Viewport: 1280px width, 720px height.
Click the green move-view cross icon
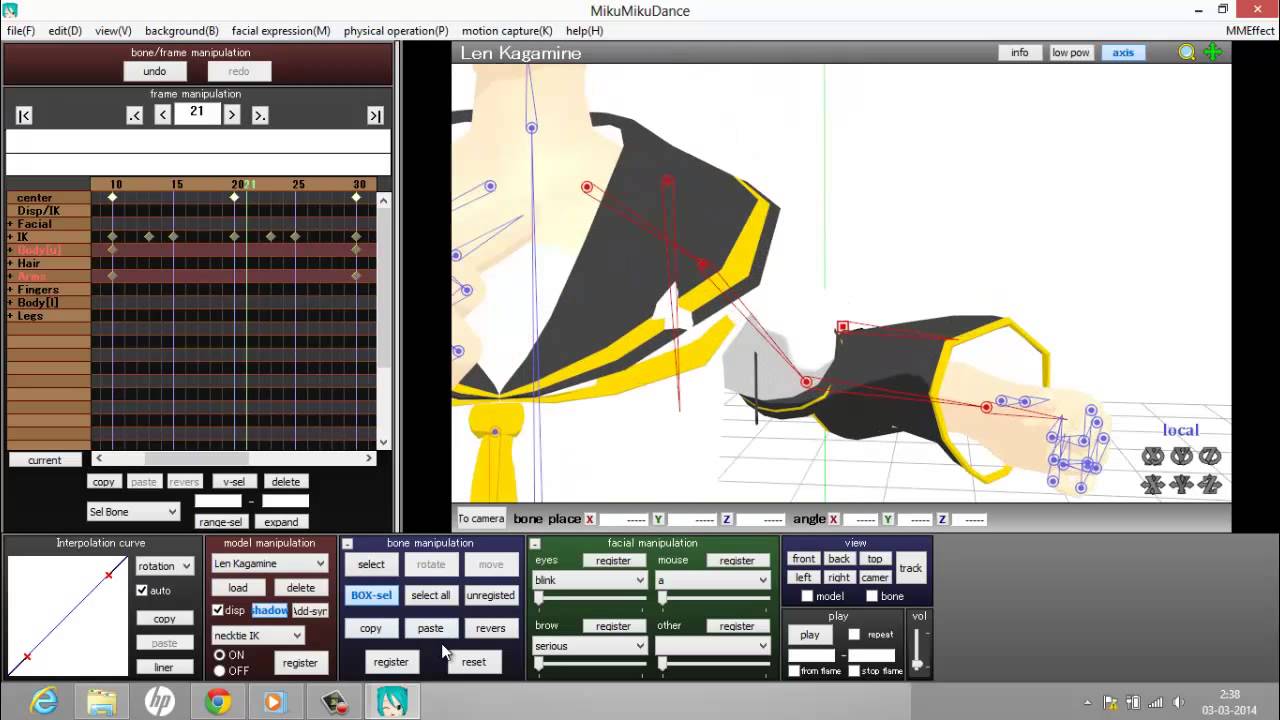[x=1213, y=53]
